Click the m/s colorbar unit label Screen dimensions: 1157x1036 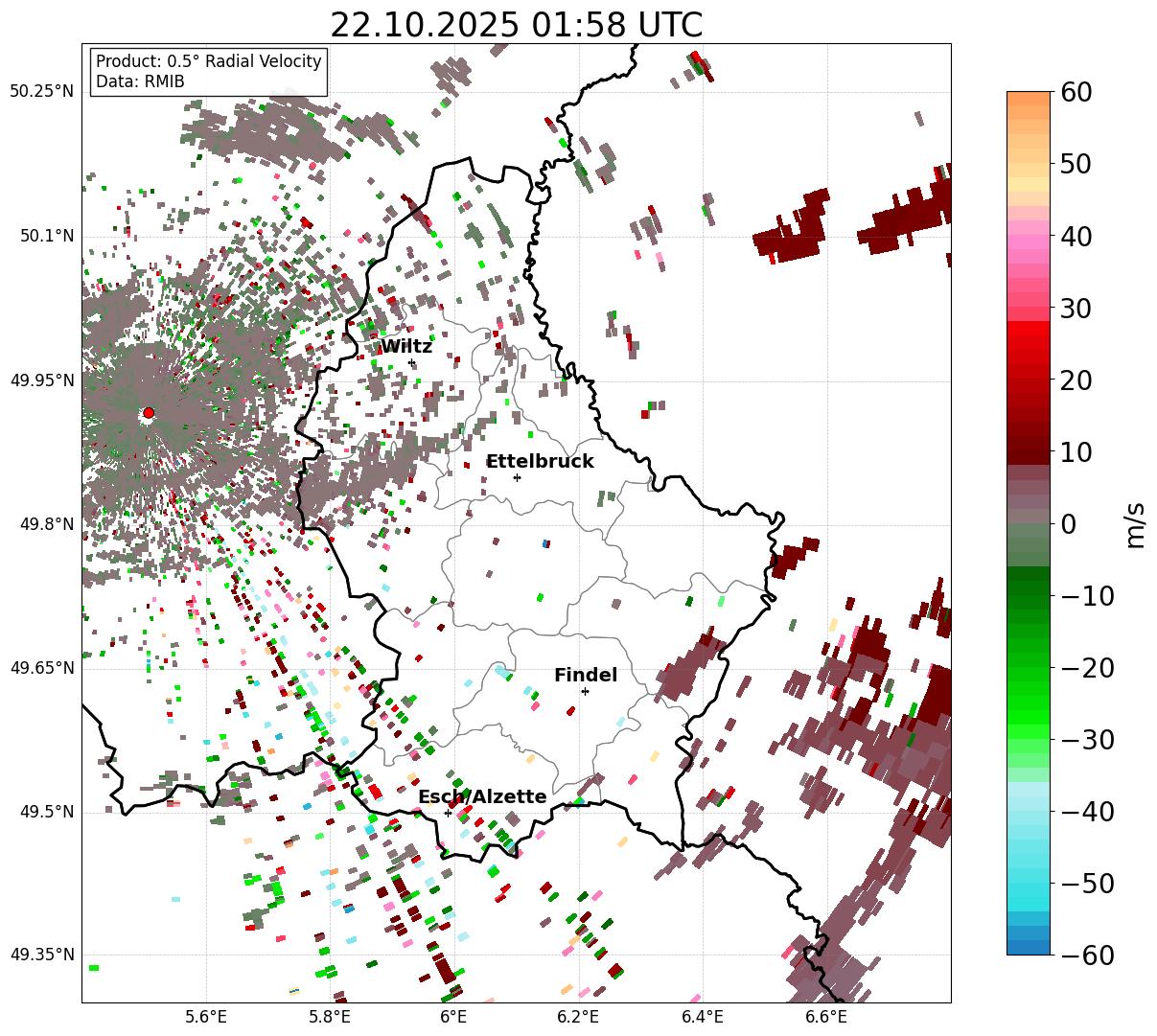point(1135,523)
